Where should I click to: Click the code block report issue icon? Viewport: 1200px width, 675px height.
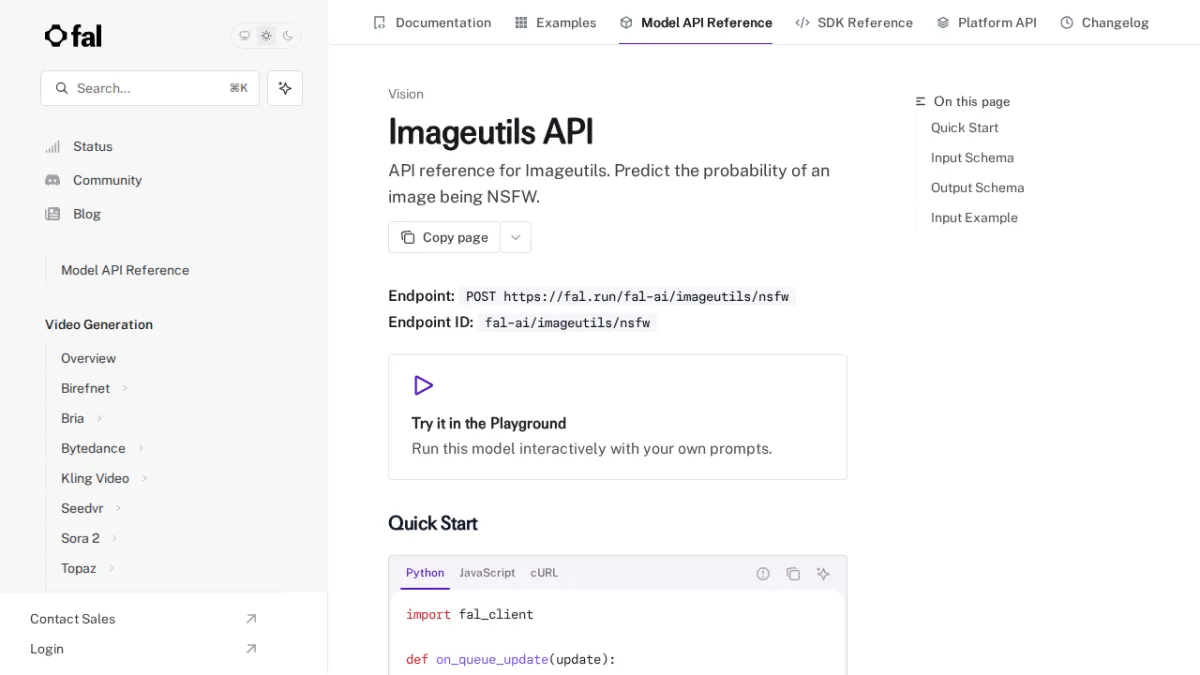(x=763, y=574)
